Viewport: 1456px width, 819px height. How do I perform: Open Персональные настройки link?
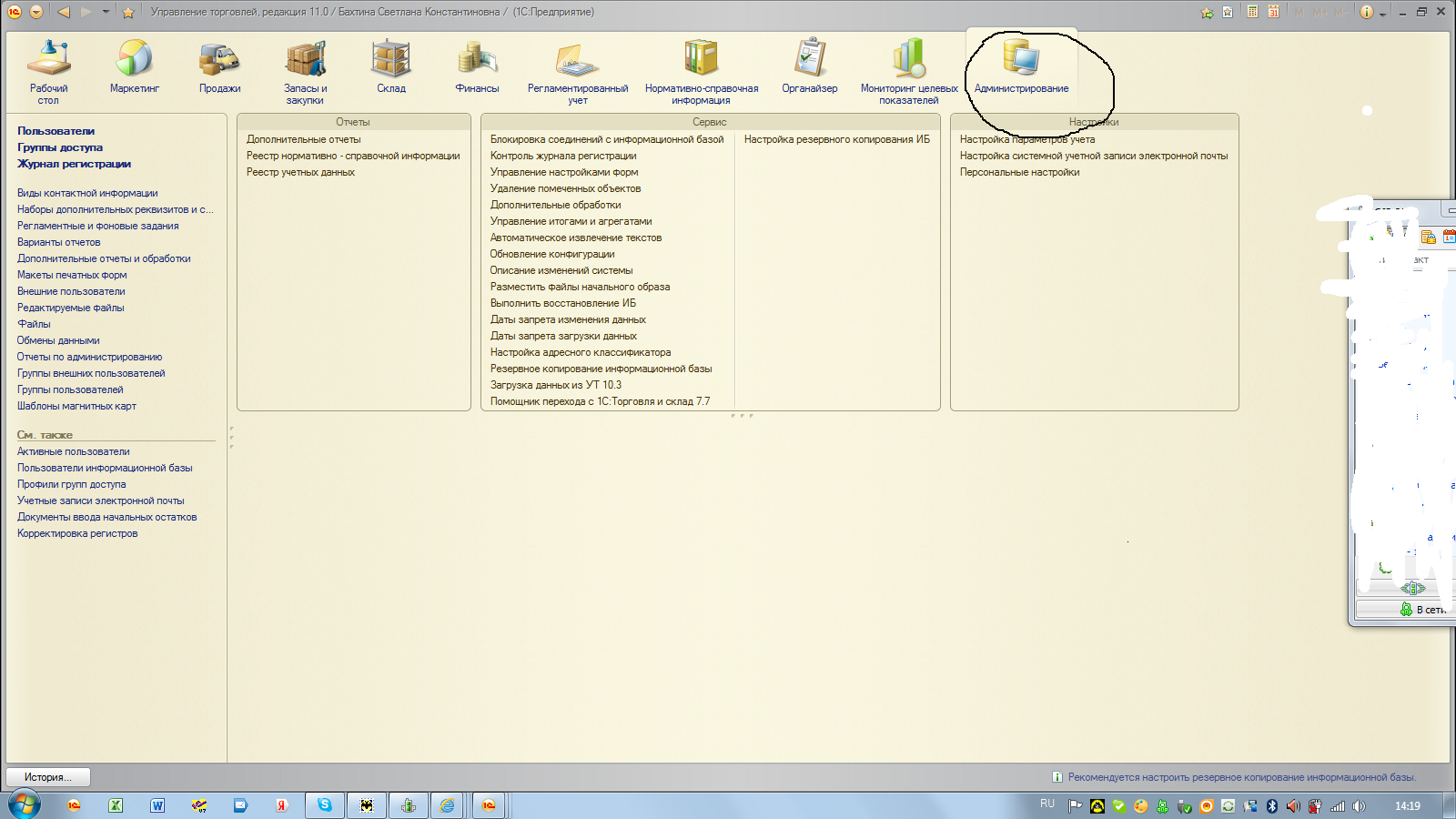tap(1019, 172)
